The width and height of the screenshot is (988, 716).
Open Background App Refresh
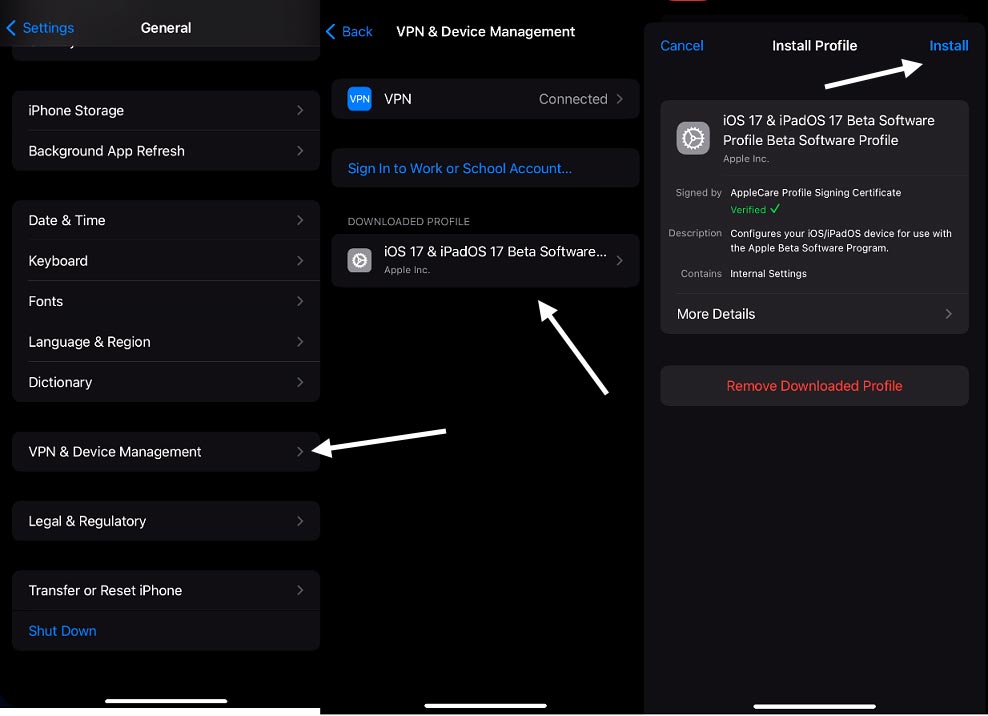(166, 151)
